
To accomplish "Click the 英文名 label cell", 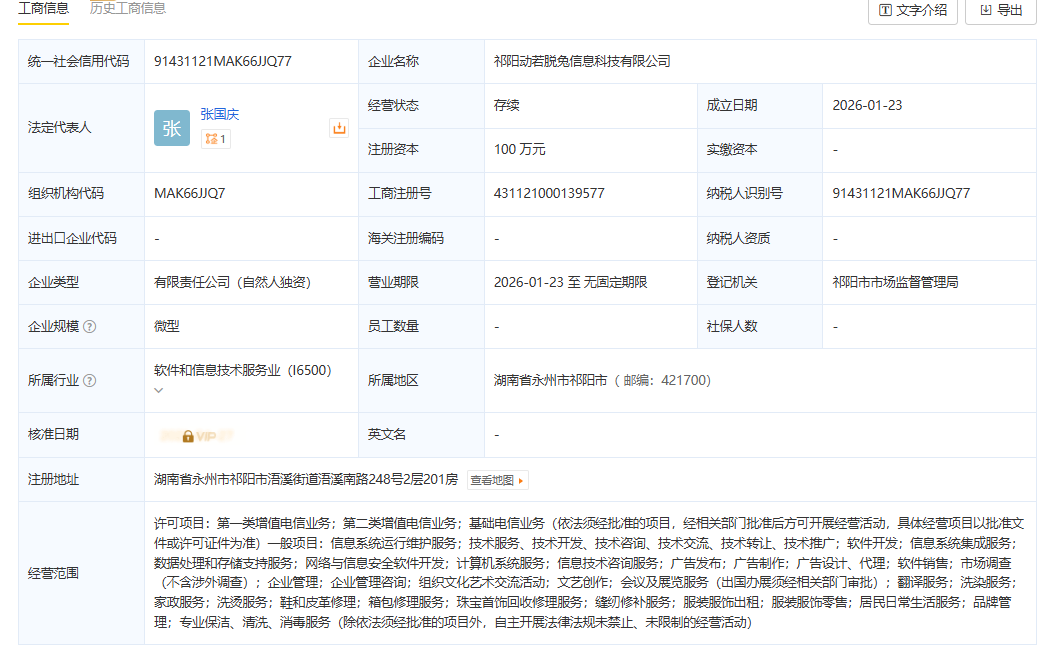I will click(421, 434).
